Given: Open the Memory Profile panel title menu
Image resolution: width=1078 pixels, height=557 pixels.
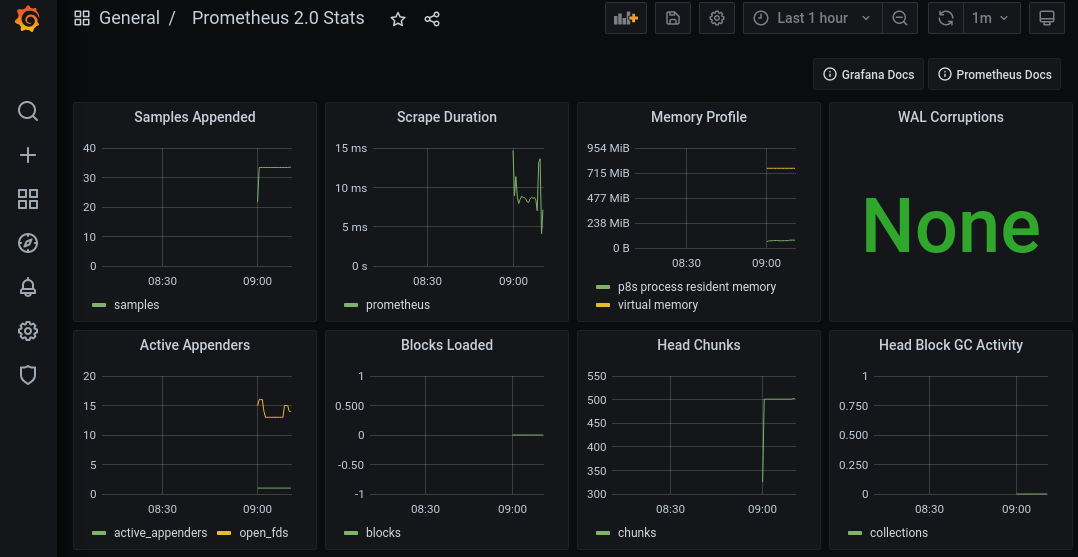Looking at the screenshot, I should click(698, 117).
